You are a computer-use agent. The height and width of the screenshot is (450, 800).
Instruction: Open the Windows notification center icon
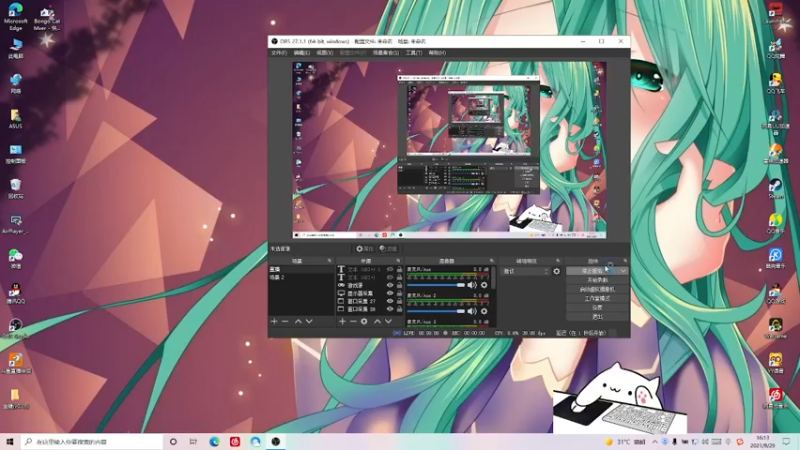coord(786,441)
